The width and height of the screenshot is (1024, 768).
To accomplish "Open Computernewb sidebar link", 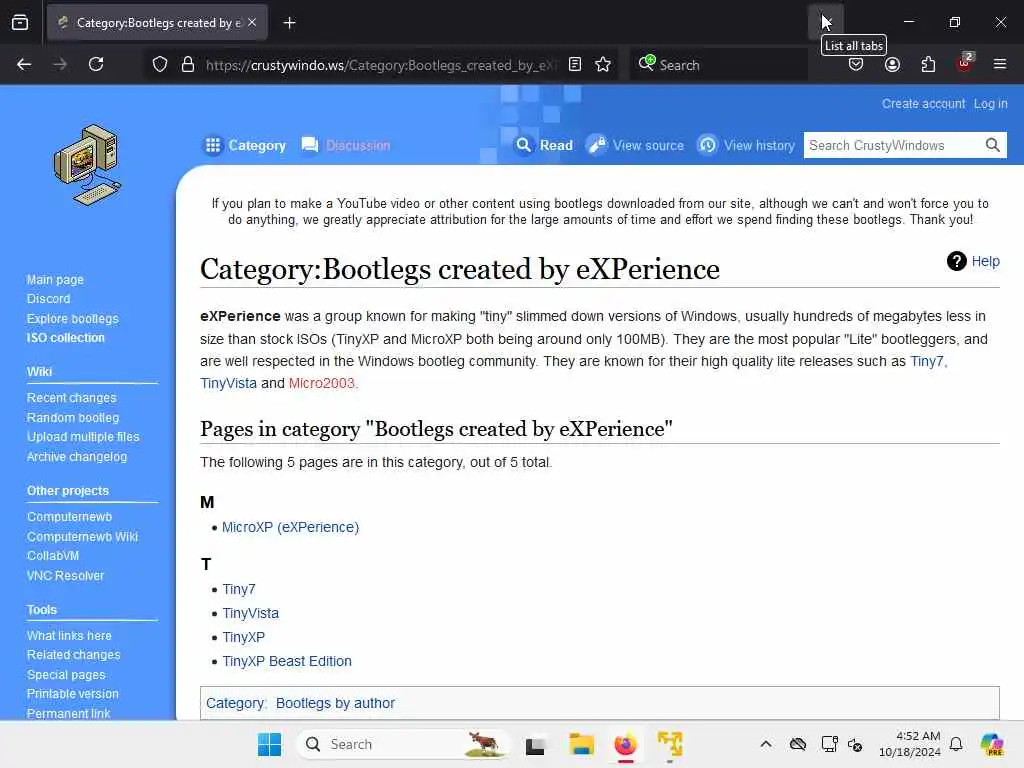I will 69,517.
